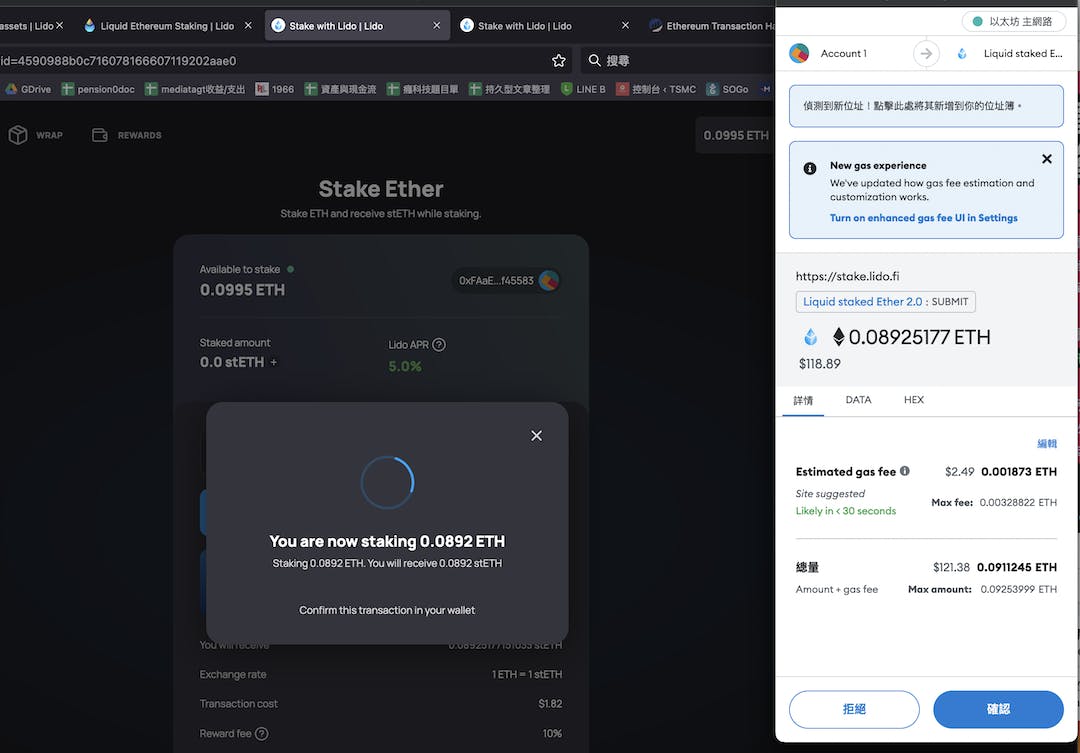1080x753 pixels.
Task: Click the browser address bar URL
Action: coord(118,61)
